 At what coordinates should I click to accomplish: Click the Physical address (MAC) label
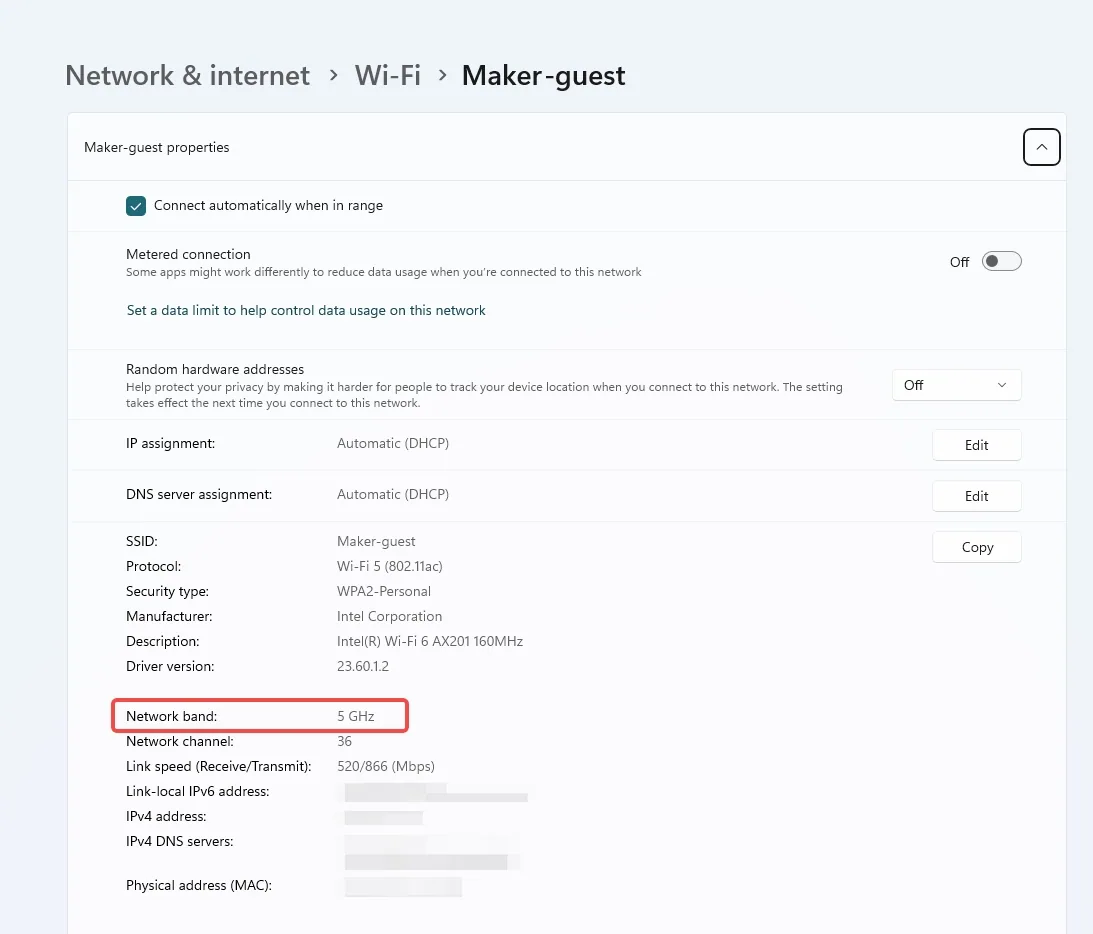point(199,885)
